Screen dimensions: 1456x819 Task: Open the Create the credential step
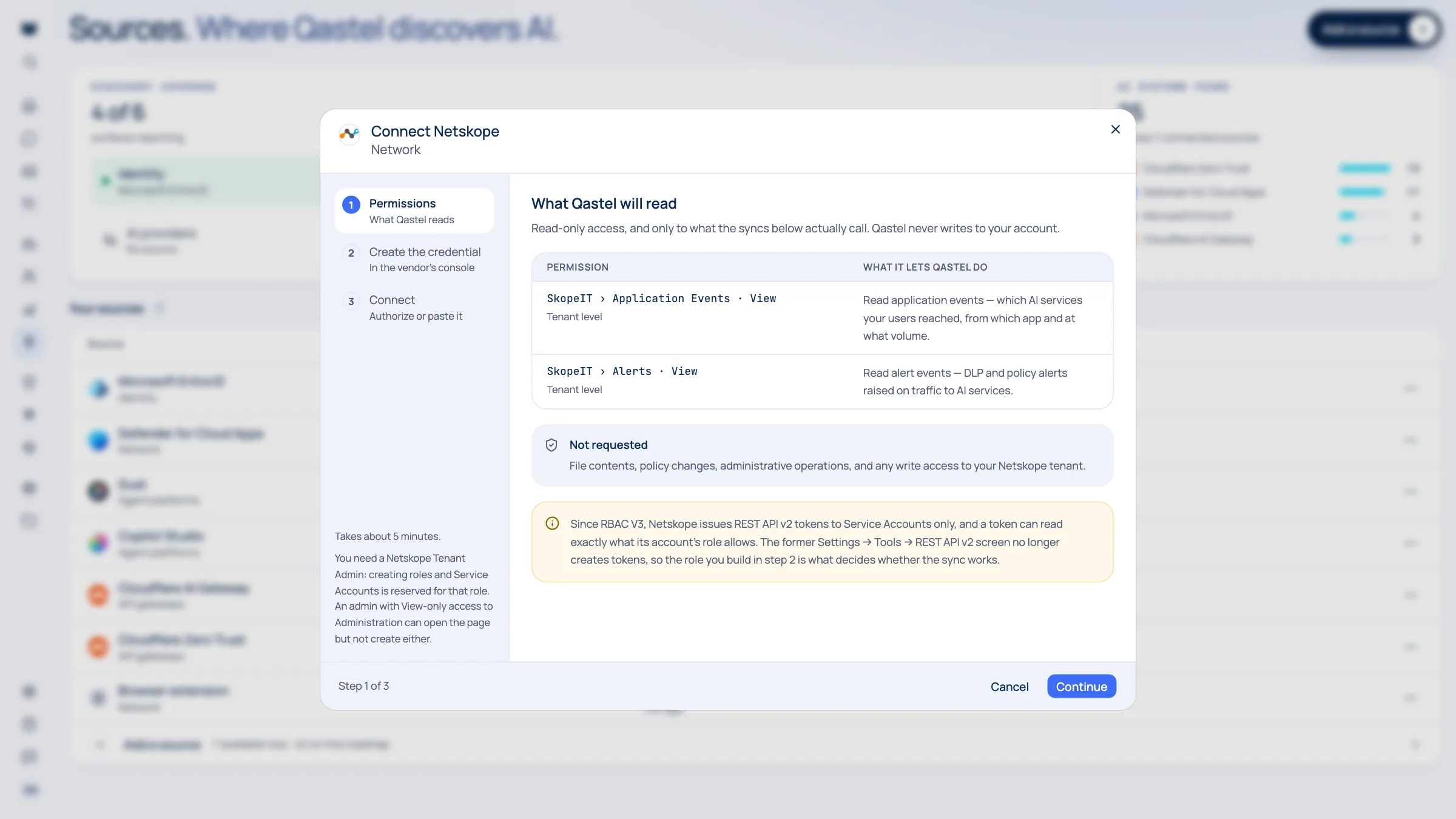414,259
